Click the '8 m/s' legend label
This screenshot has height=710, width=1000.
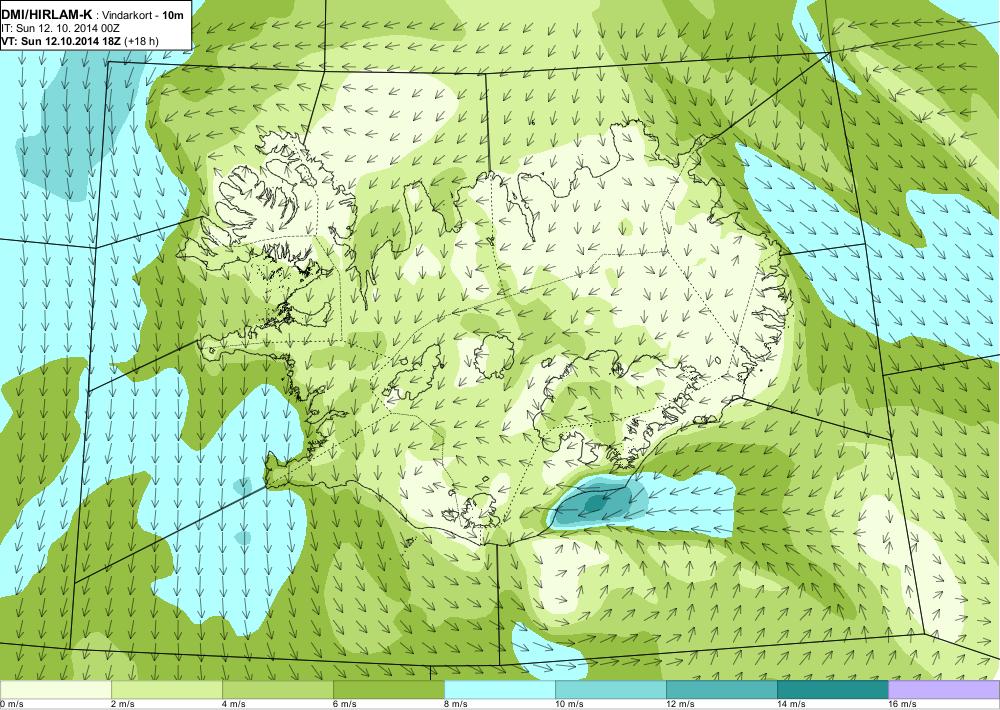[455, 704]
